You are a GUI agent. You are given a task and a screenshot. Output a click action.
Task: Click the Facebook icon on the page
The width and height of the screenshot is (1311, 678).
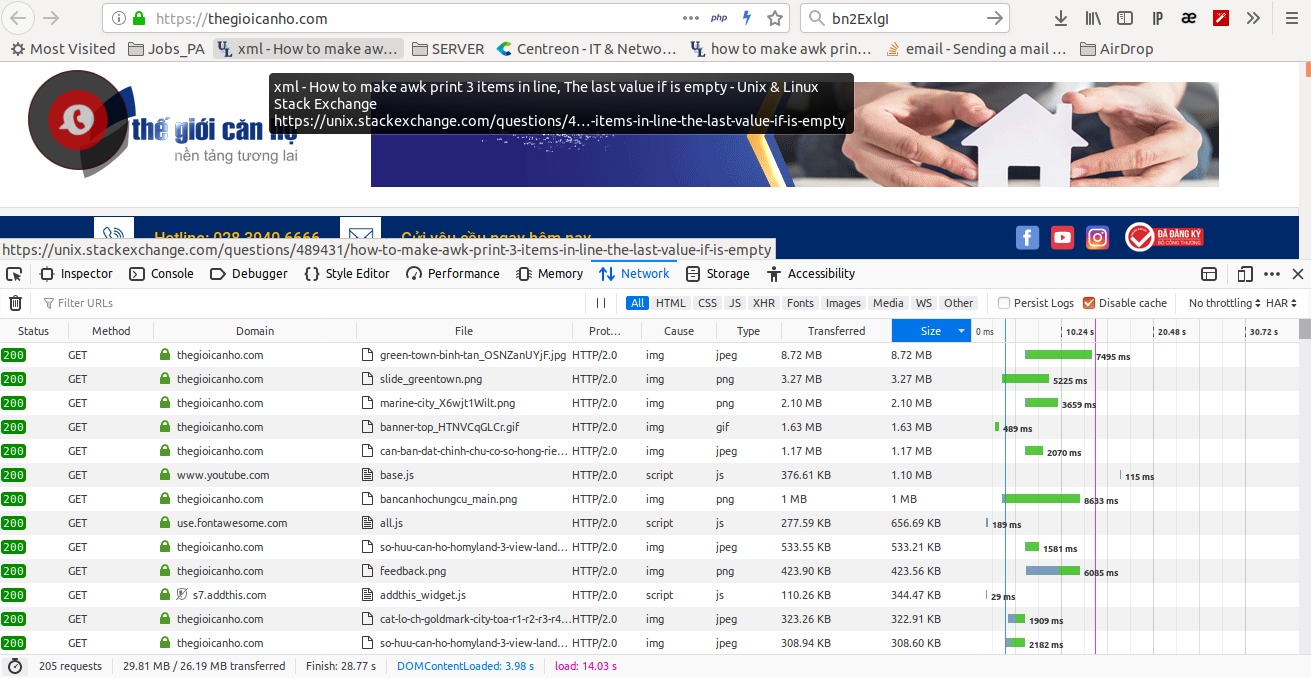pyautogui.click(x=1027, y=237)
